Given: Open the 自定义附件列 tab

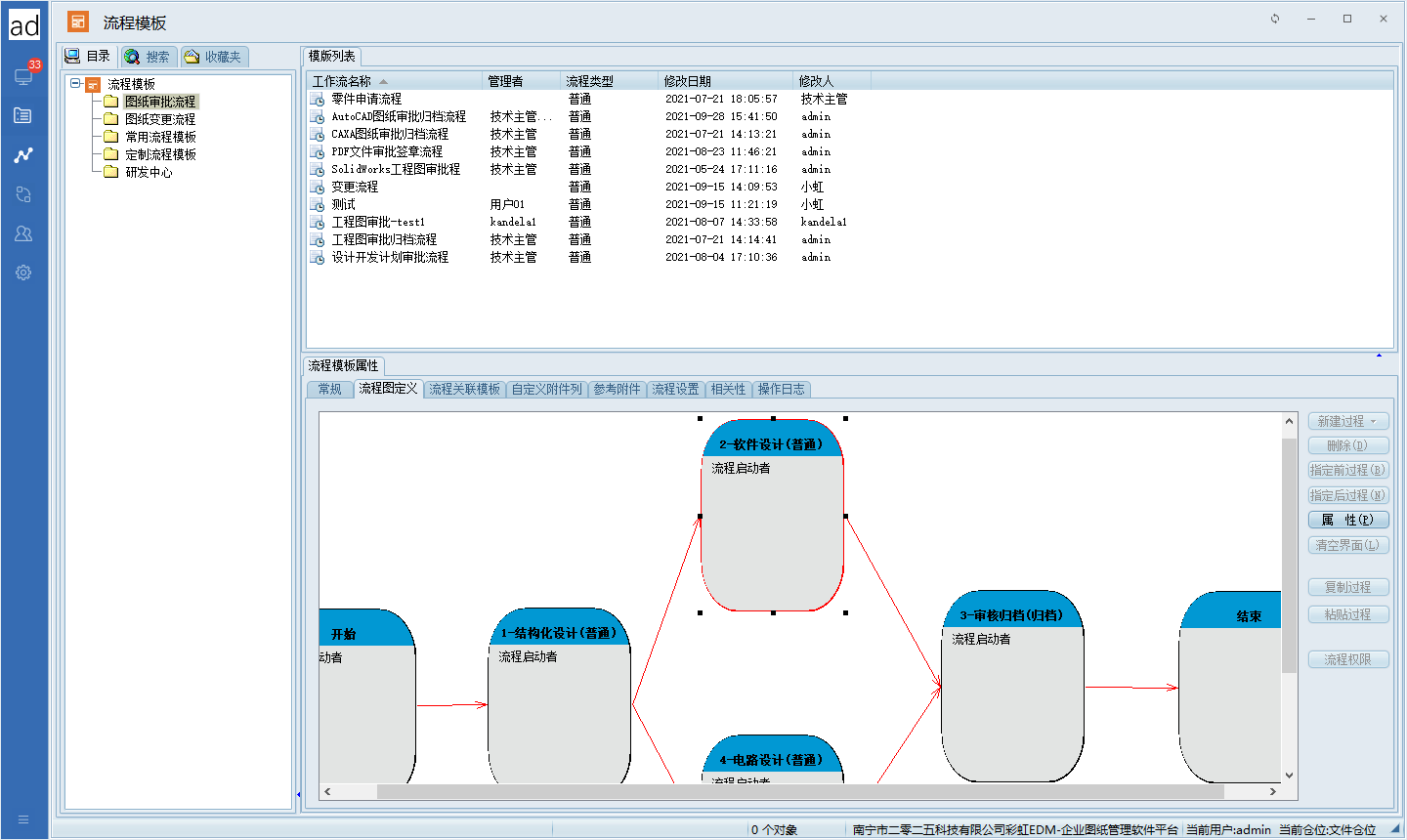Looking at the screenshot, I should [547, 389].
